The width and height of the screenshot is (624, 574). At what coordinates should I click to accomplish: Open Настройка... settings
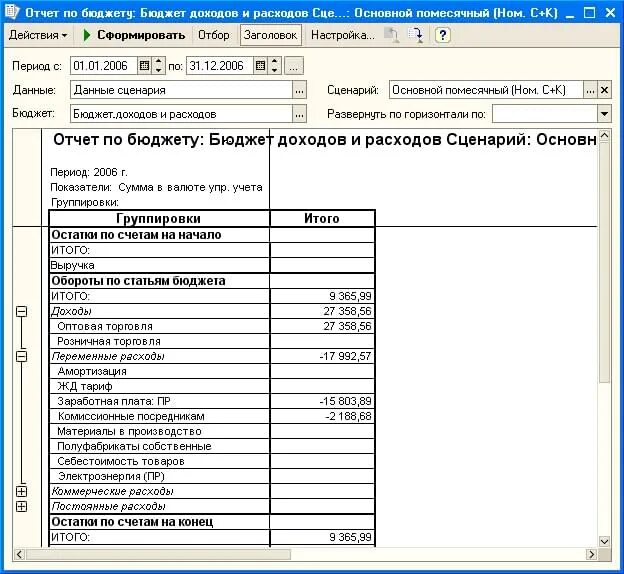click(343, 35)
